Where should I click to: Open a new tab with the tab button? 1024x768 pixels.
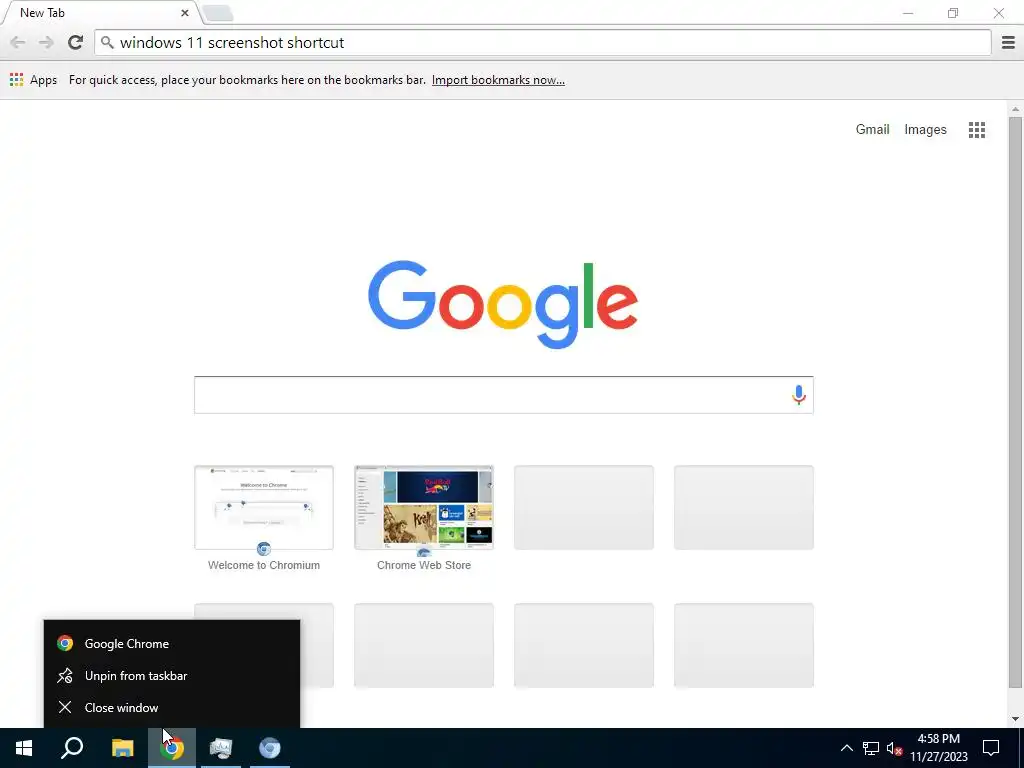point(217,13)
